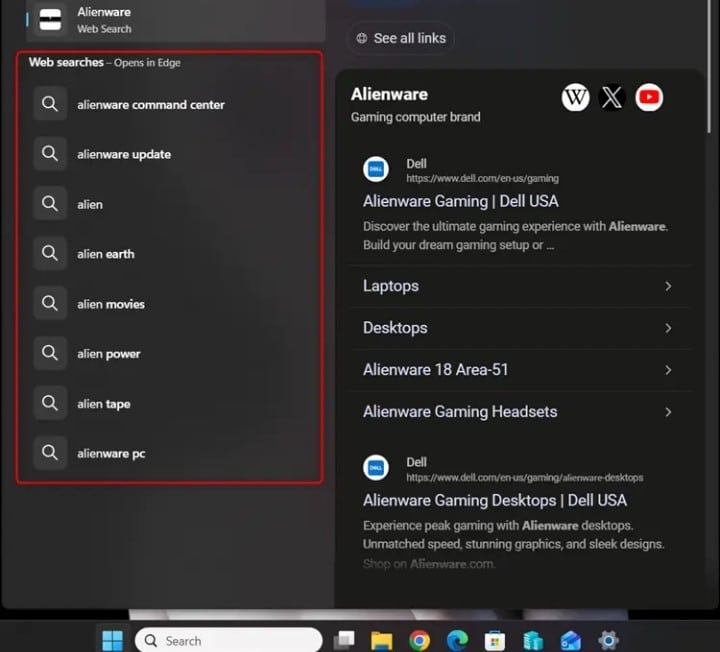
Task: Open Alienware Gaming | Dell USA link
Action: 461,201
